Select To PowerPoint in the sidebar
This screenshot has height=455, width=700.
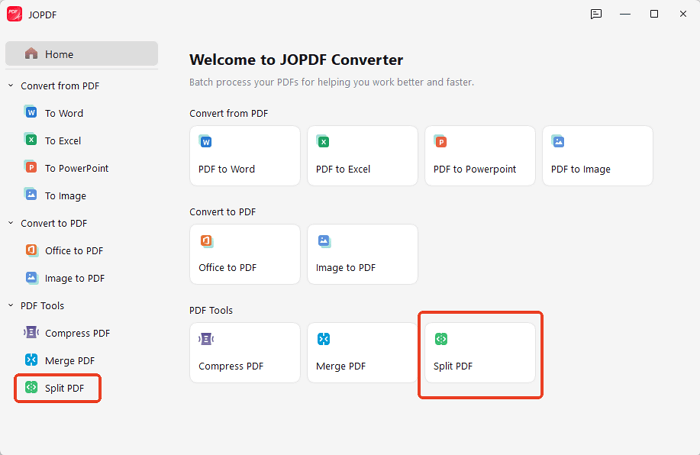pyautogui.click(x=77, y=168)
